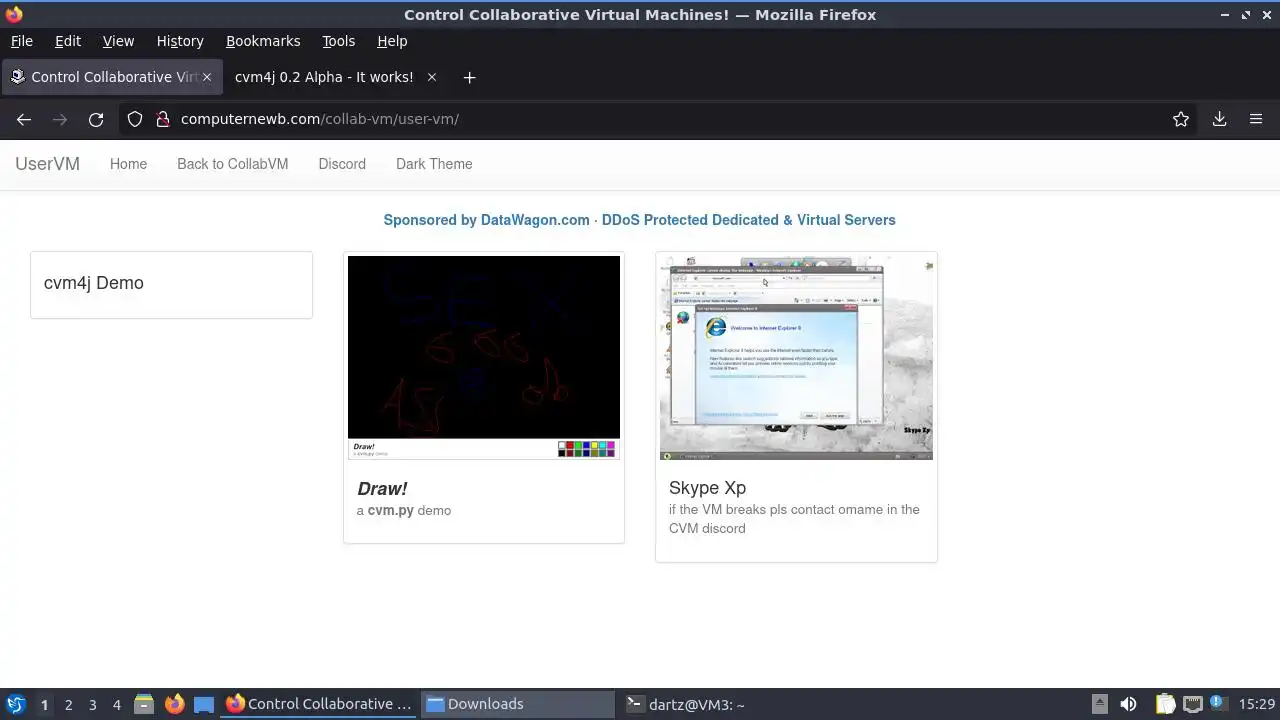1280x720 pixels.
Task: Switch to Firefox window in taskbar
Action: pos(318,704)
